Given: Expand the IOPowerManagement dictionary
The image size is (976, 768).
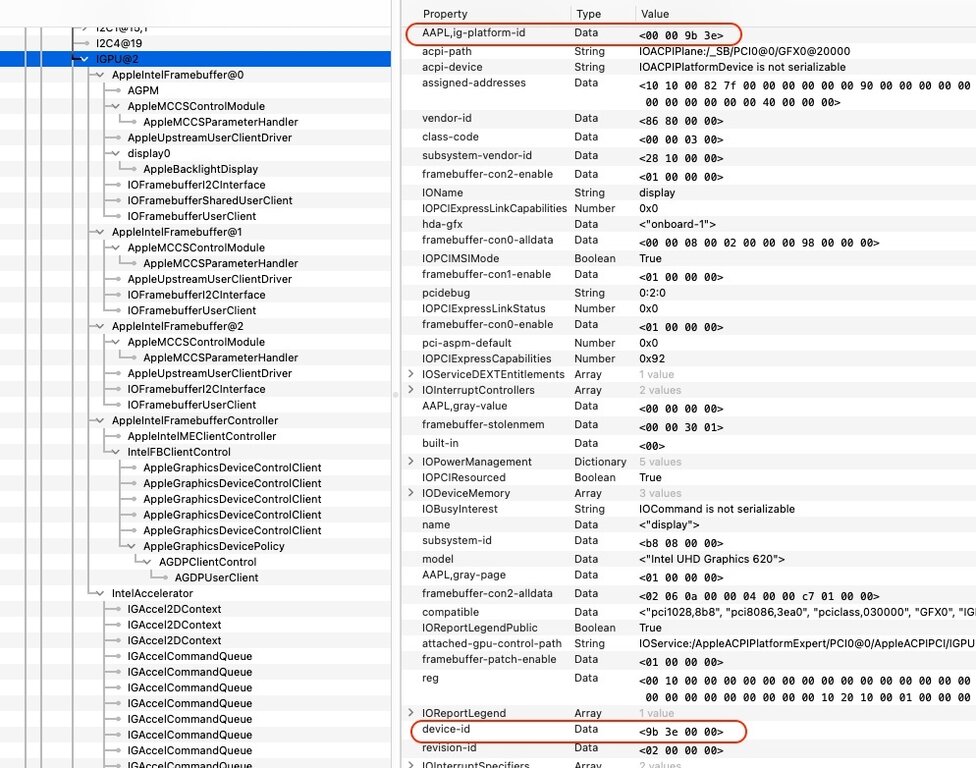Looking at the screenshot, I should tap(411, 461).
